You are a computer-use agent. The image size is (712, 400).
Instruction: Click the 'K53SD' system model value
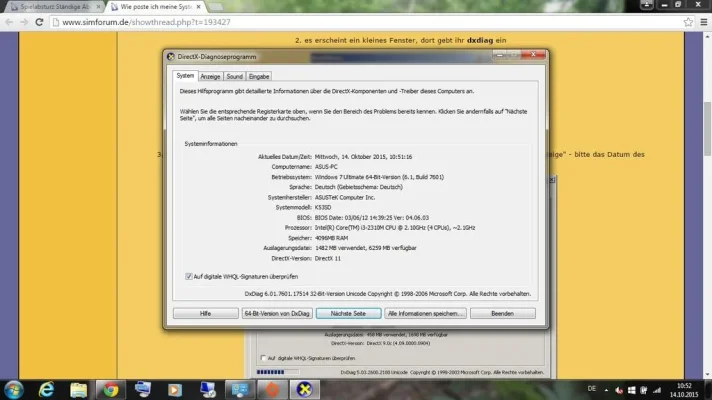pyautogui.click(x=323, y=207)
